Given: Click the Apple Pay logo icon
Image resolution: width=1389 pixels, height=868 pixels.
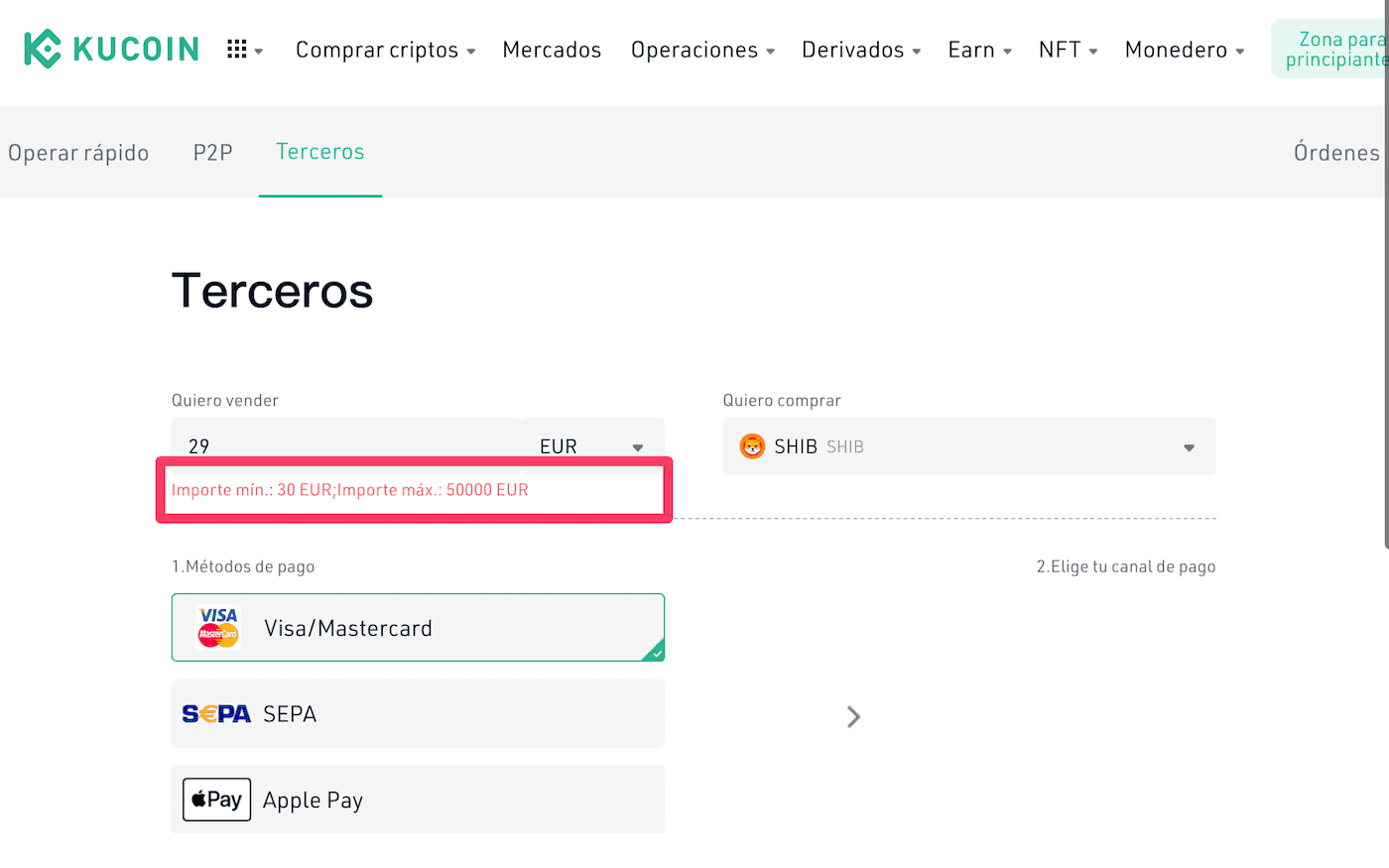Looking at the screenshot, I should pyautogui.click(x=216, y=800).
